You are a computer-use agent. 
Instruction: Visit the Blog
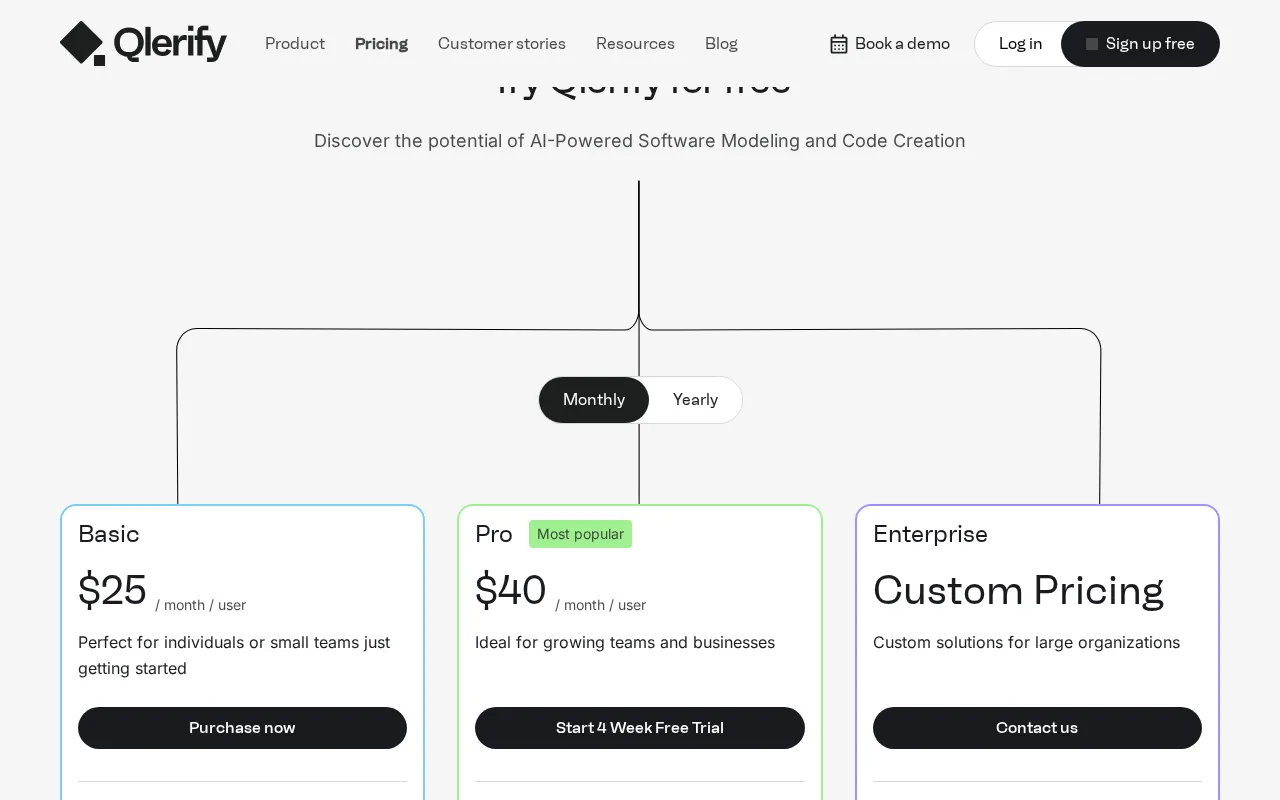721,44
